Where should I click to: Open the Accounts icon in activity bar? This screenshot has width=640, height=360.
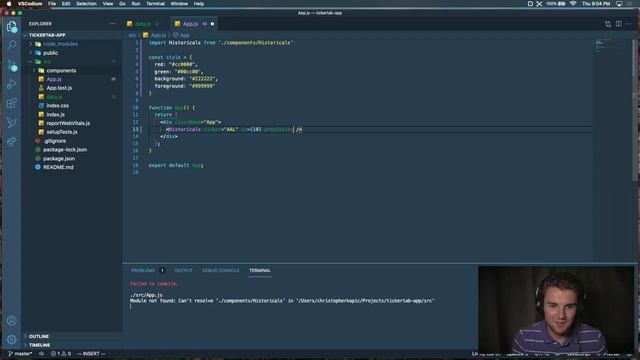(x=11, y=320)
